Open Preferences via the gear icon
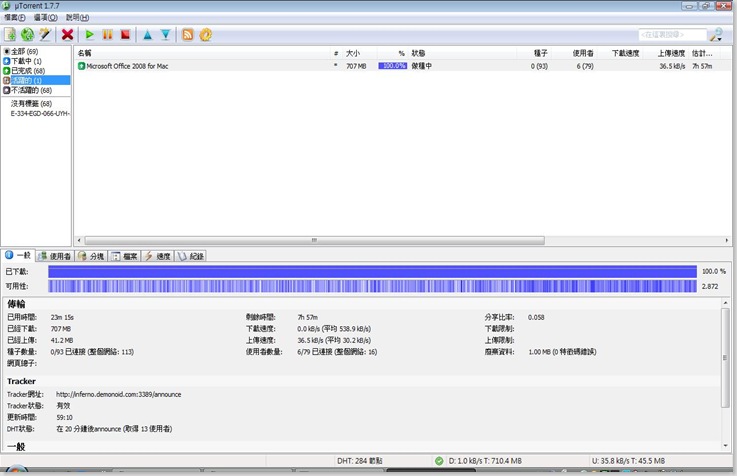Screen dimensions: 737x476 [205, 34]
